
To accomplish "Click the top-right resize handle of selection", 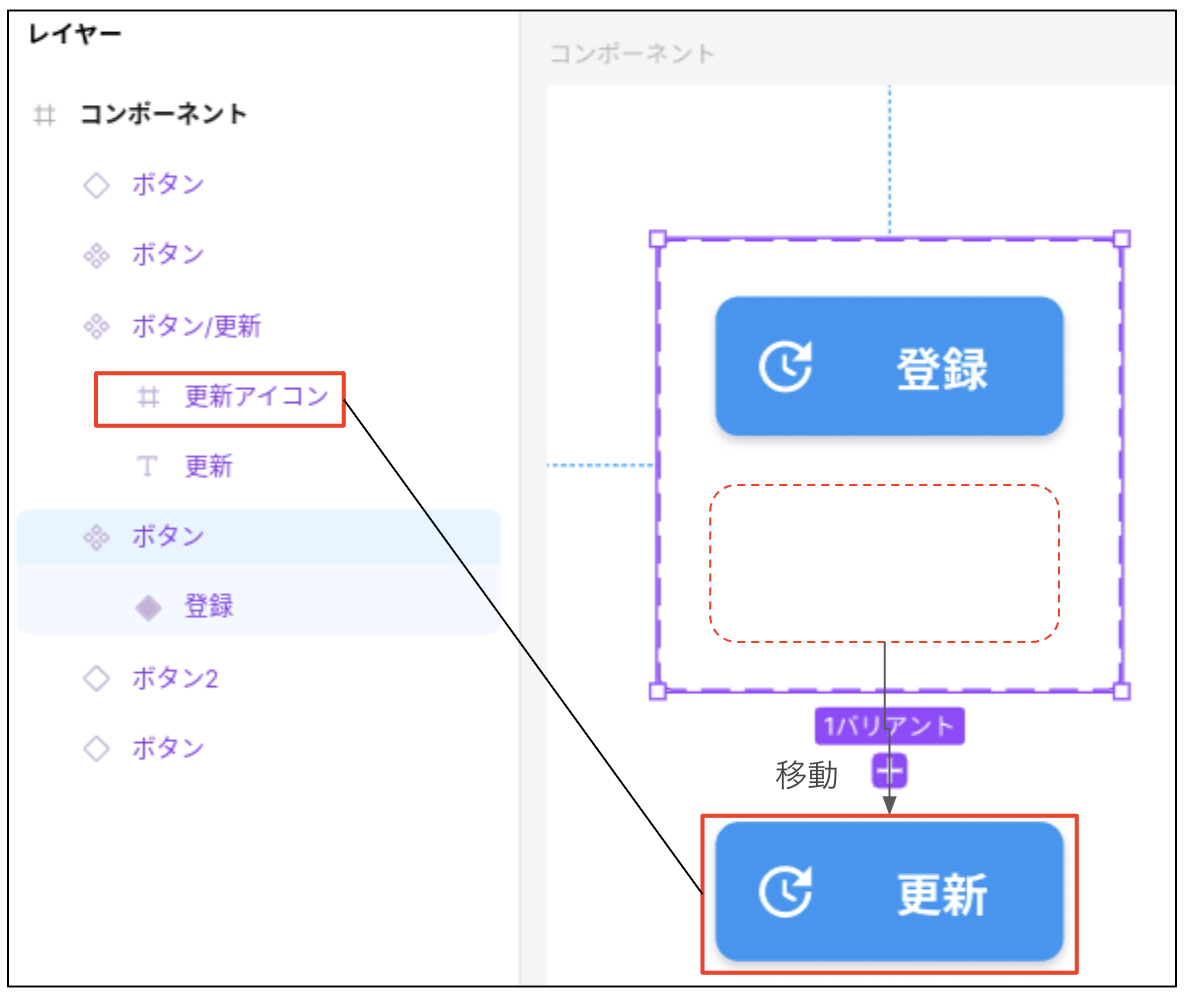I will point(1122,239).
